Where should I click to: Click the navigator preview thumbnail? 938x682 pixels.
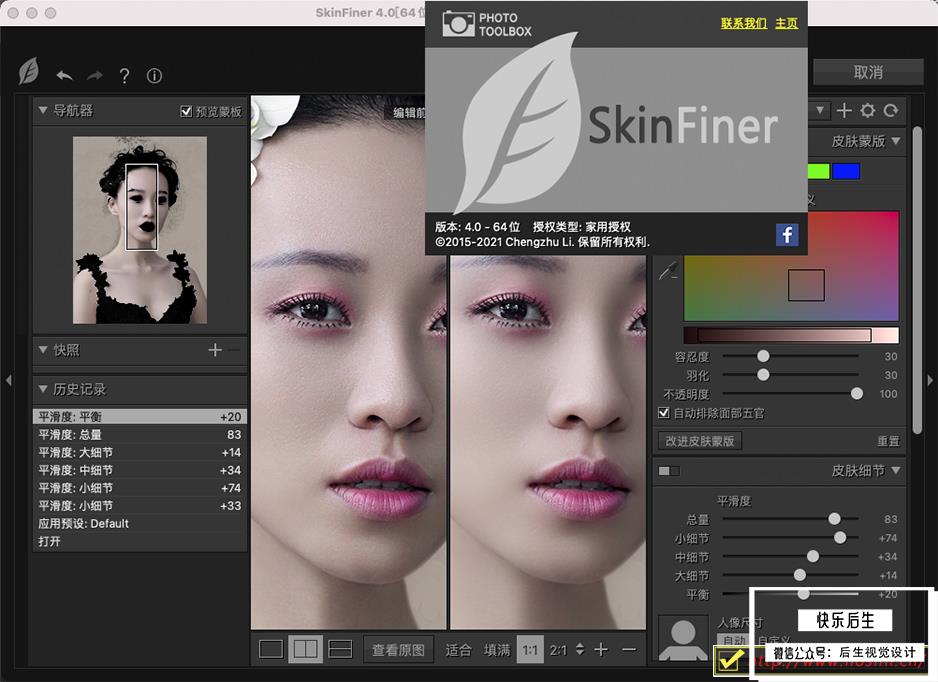point(140,230)
